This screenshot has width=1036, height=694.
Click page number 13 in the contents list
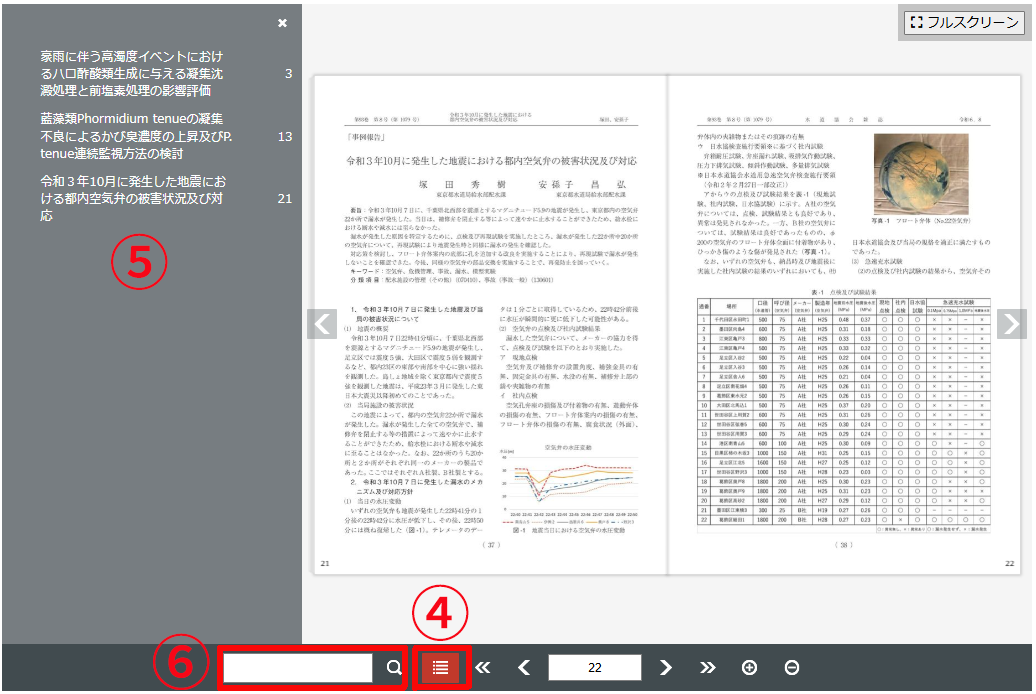click(x=285, y=136)
